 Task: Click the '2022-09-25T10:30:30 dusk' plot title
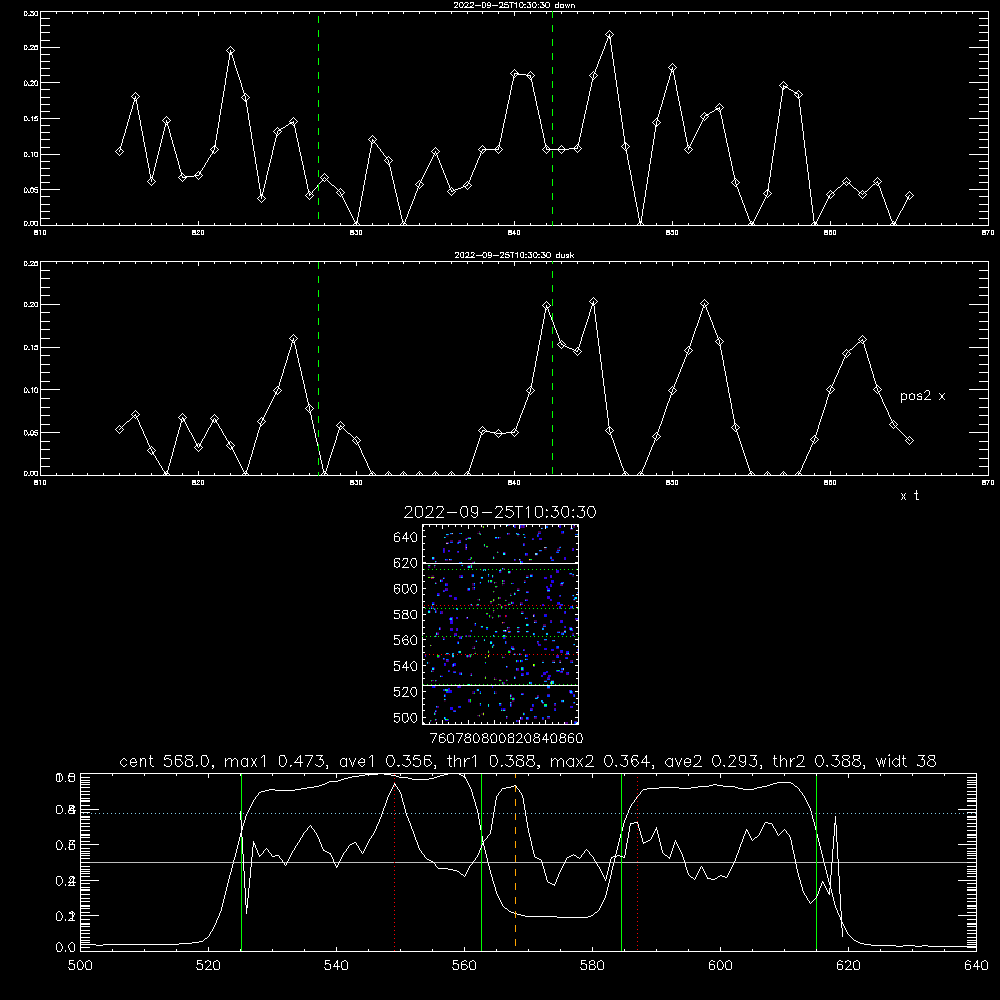[514, 255]
